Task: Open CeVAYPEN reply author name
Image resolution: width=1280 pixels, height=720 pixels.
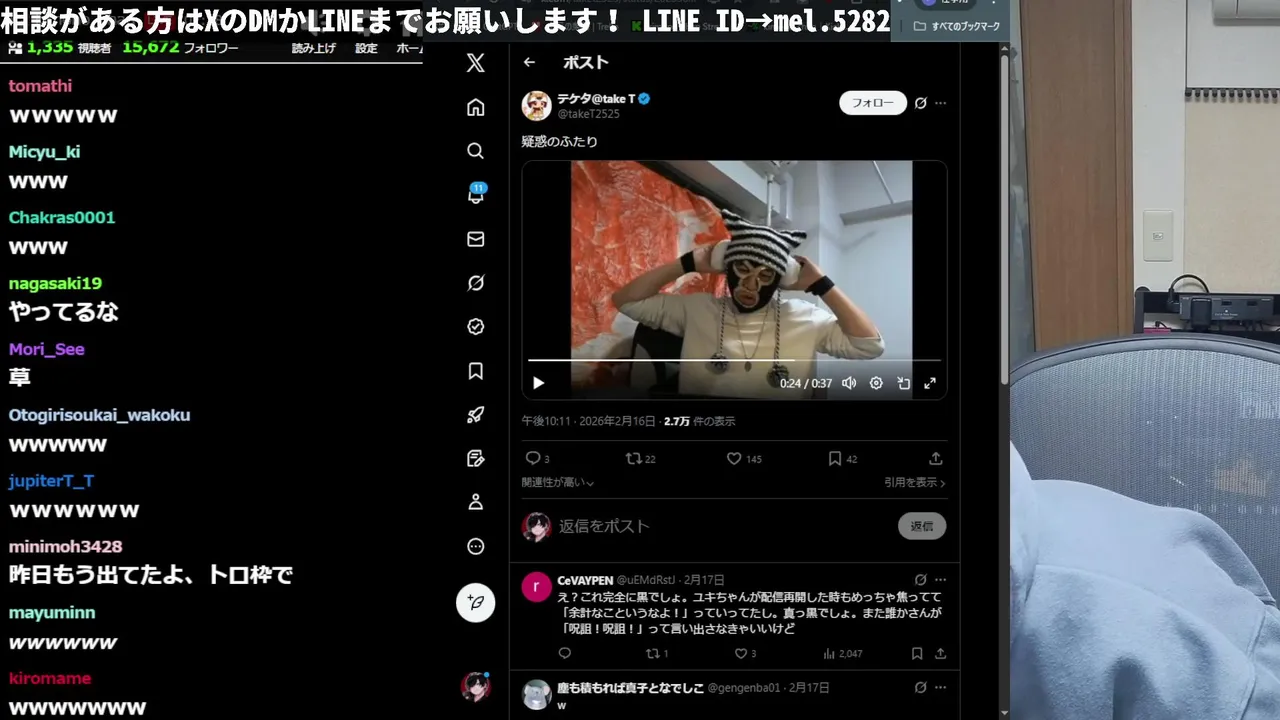Action: pyautogui.click(x=585, y=580)
